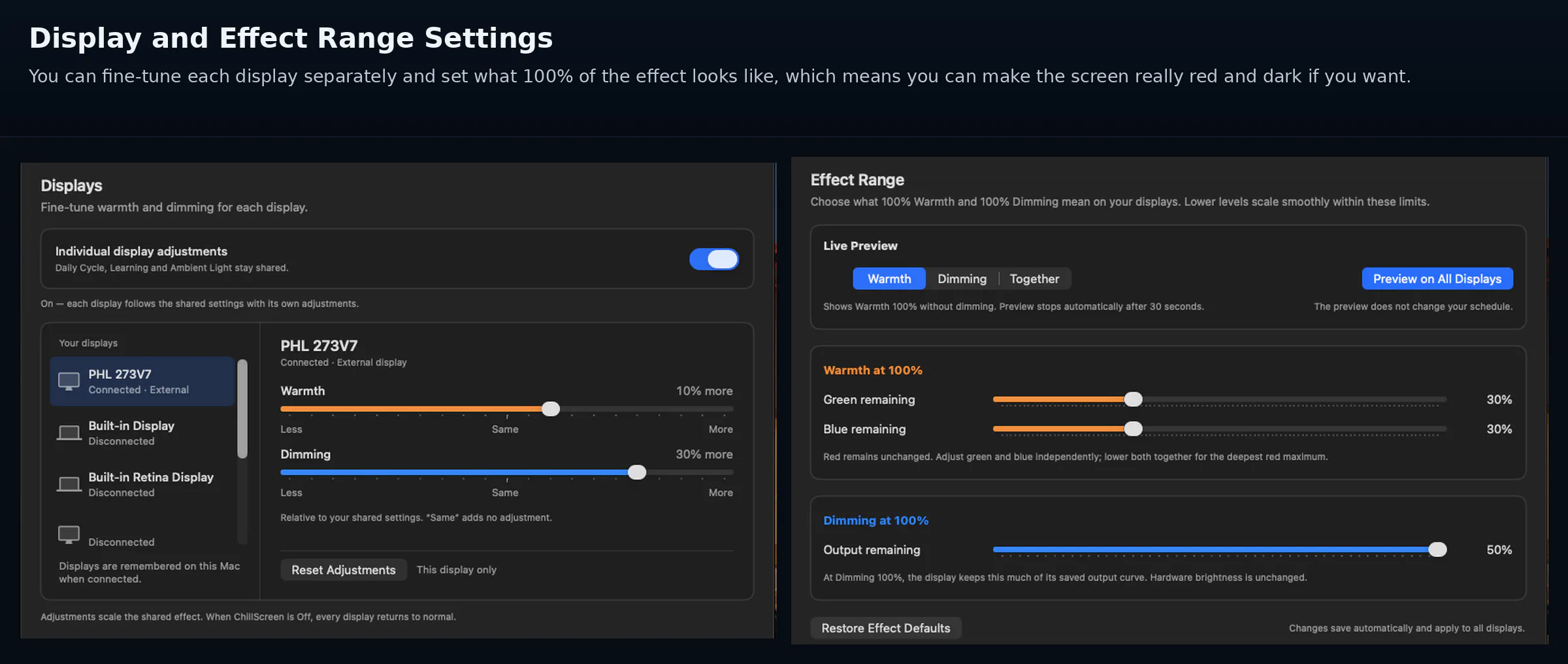
Task: Select Built-in Display in list
Action: (142, 433)
